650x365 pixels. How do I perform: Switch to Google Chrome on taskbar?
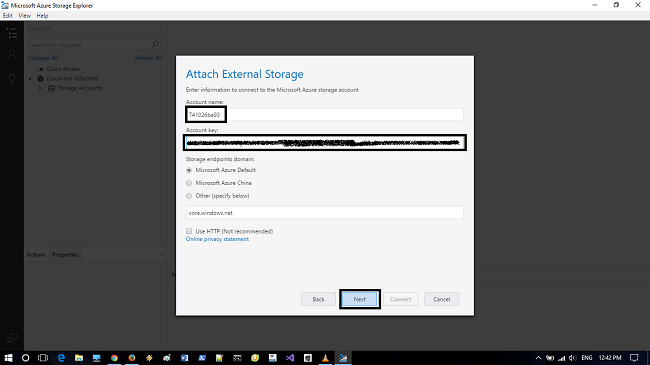tap(114, 358)
